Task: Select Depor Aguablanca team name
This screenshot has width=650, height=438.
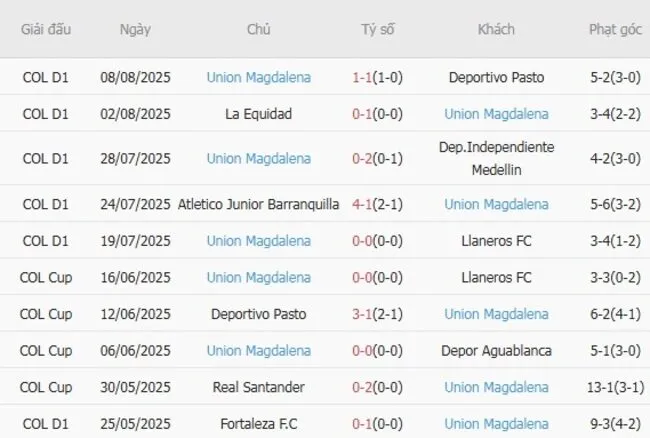Action: pyautogui.click(x=496, y=350)
